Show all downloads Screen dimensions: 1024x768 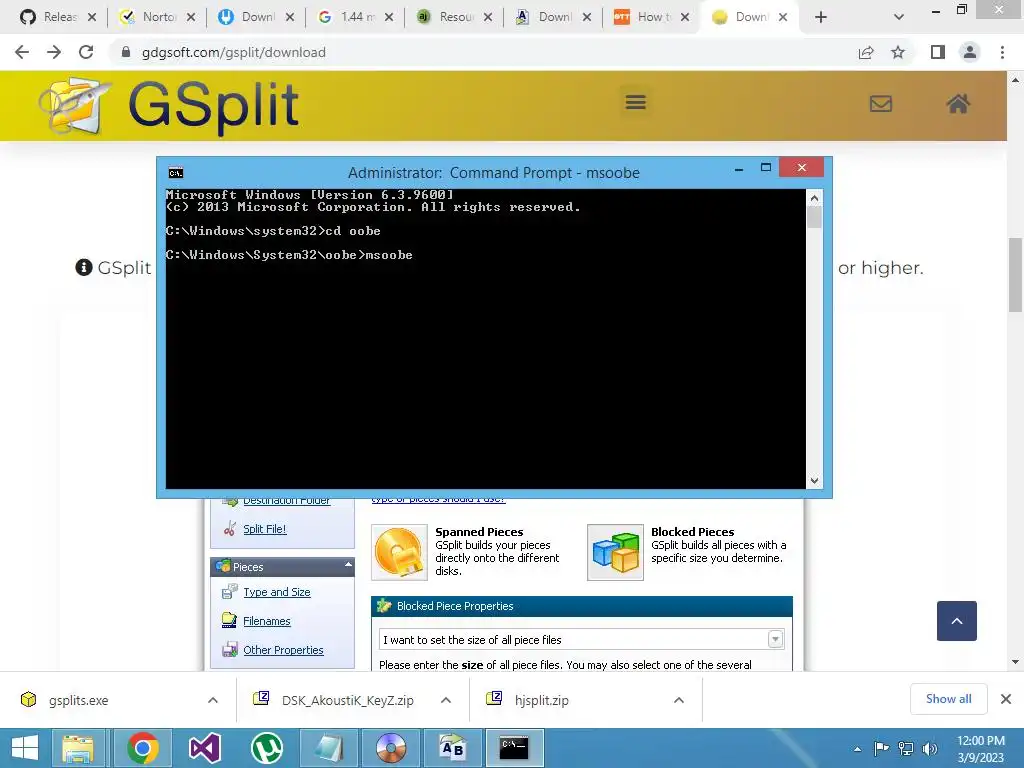tap(948, 699)
